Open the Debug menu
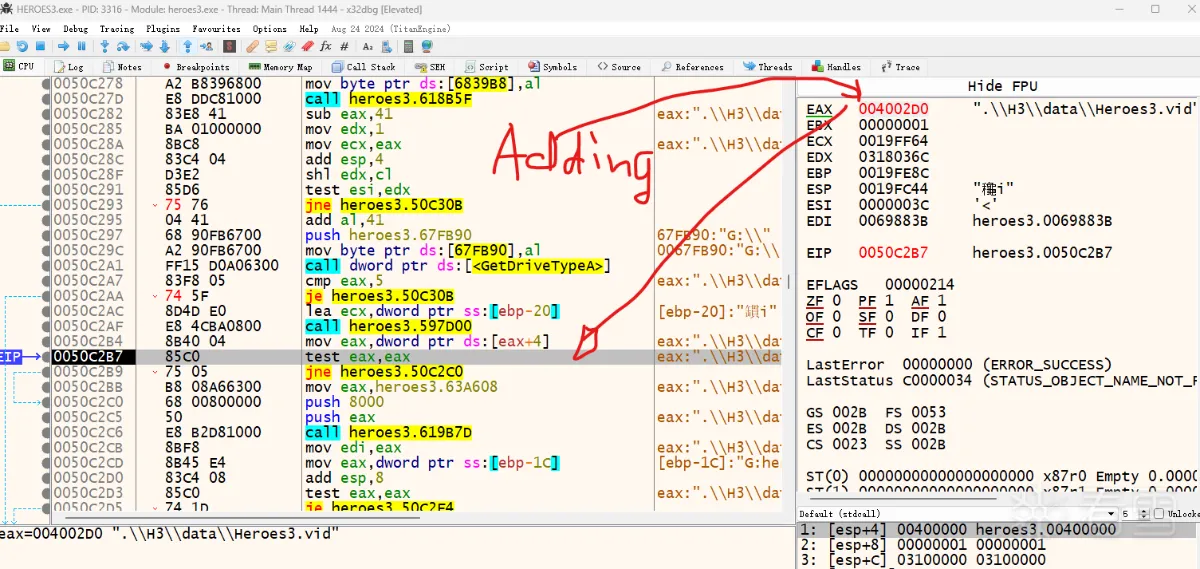 tap(75, 29)
